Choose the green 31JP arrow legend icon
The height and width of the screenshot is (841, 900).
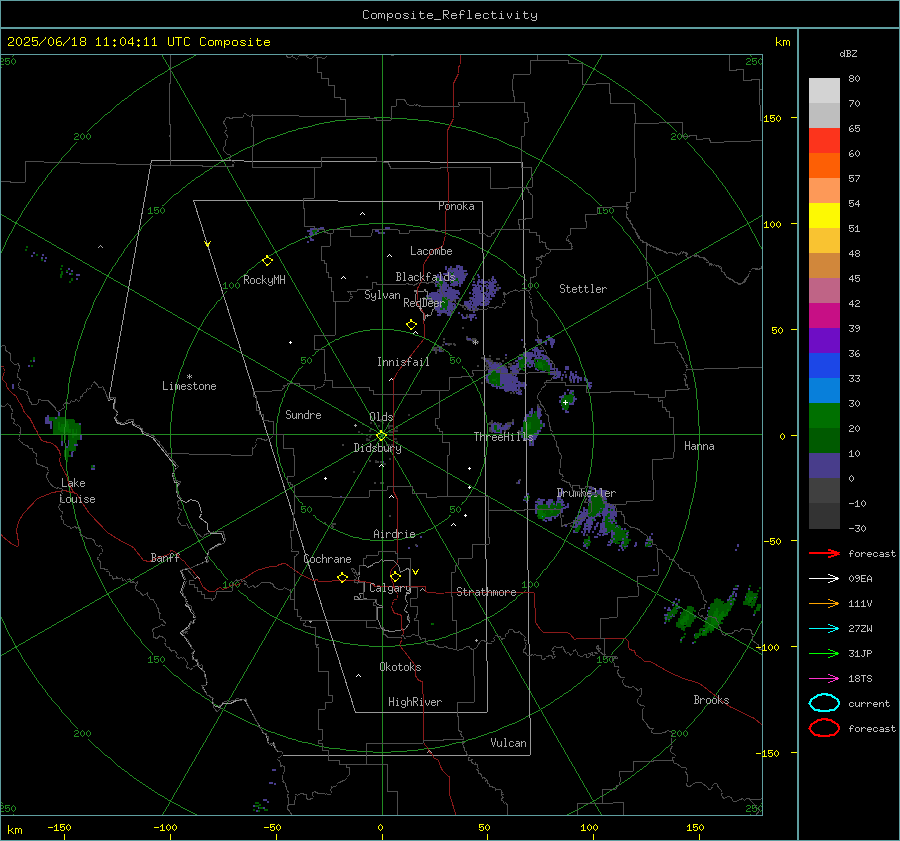pos(824,653)
